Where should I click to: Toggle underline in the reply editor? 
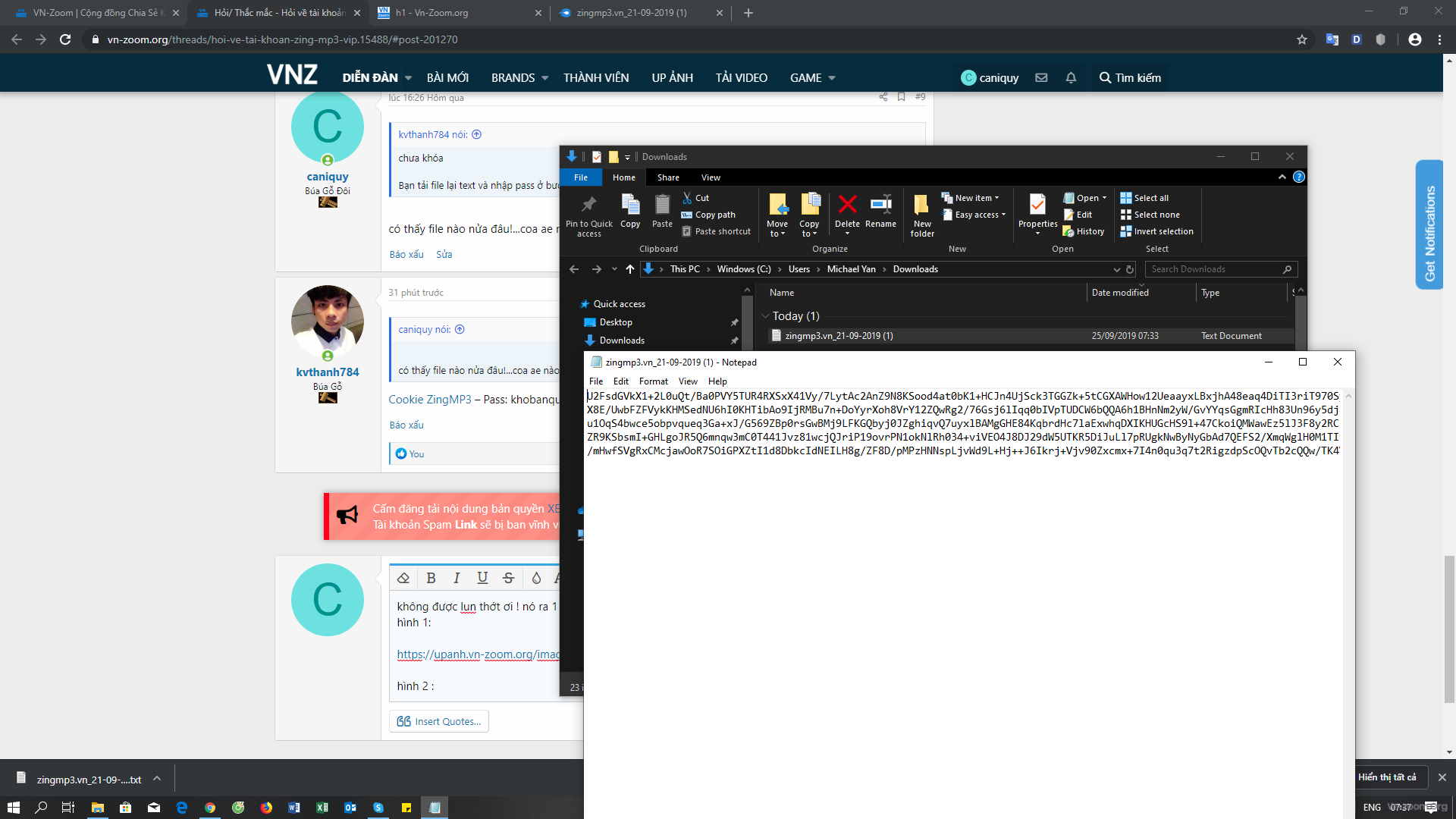[x=482, y=578]
